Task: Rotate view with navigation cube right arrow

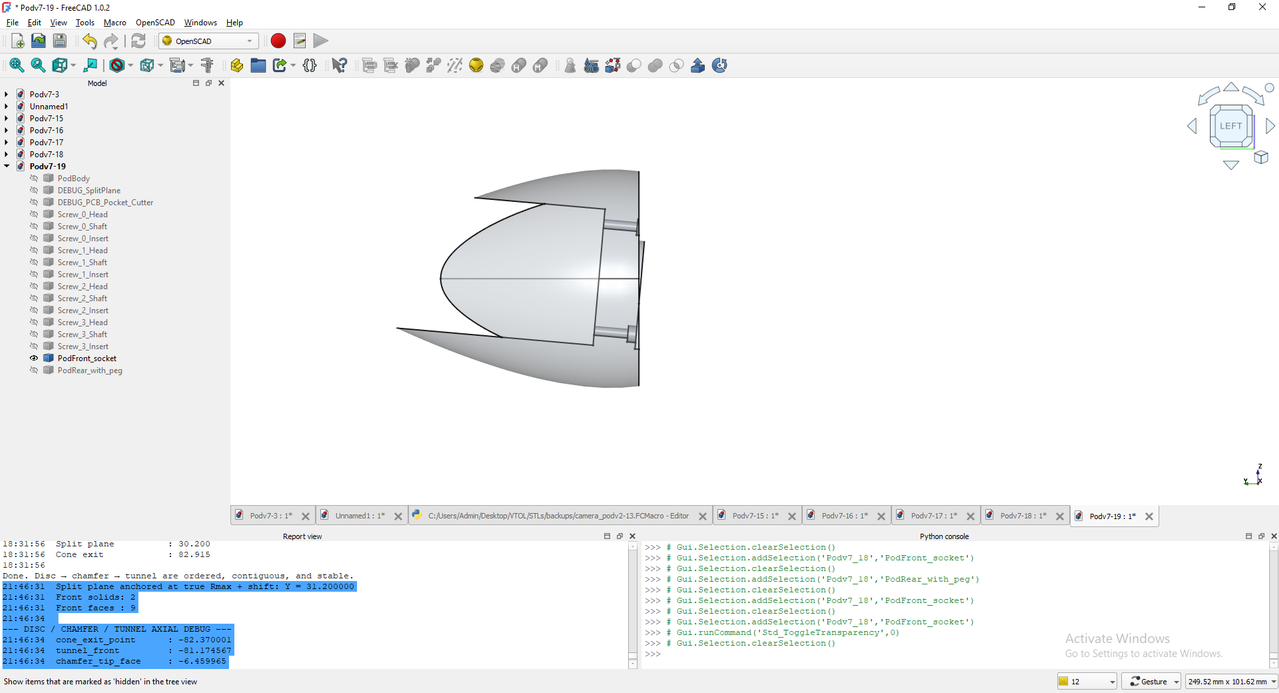Action: point(1270,126)
